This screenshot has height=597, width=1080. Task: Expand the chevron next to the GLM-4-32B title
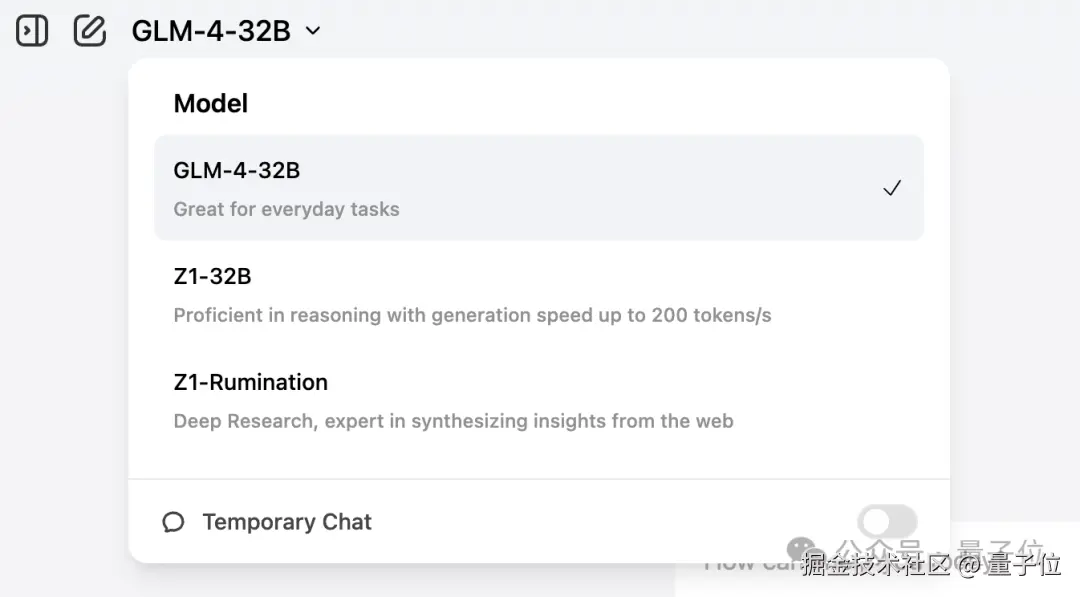coord(313,31)
